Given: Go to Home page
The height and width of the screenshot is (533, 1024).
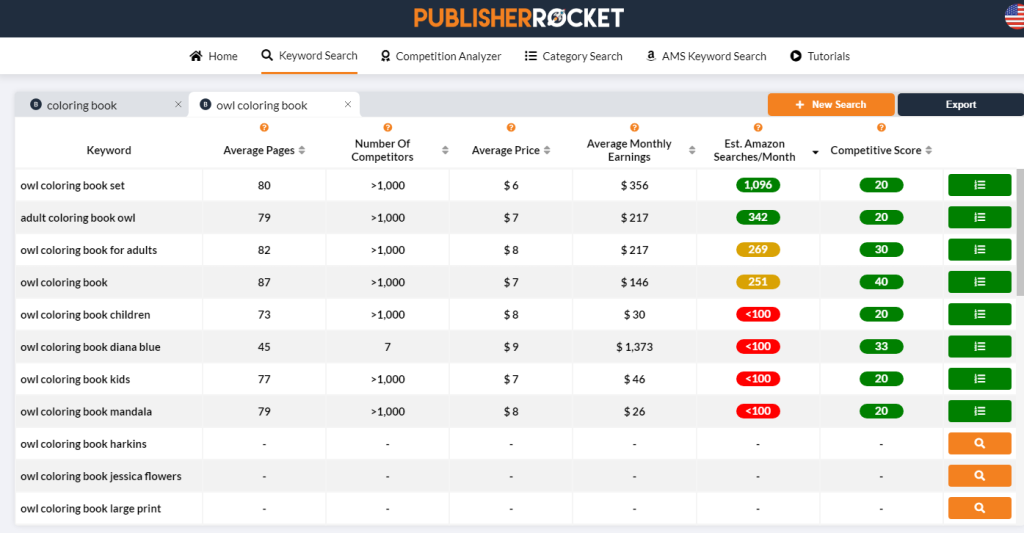Looking at the screenshot, I should click(214, 56).
